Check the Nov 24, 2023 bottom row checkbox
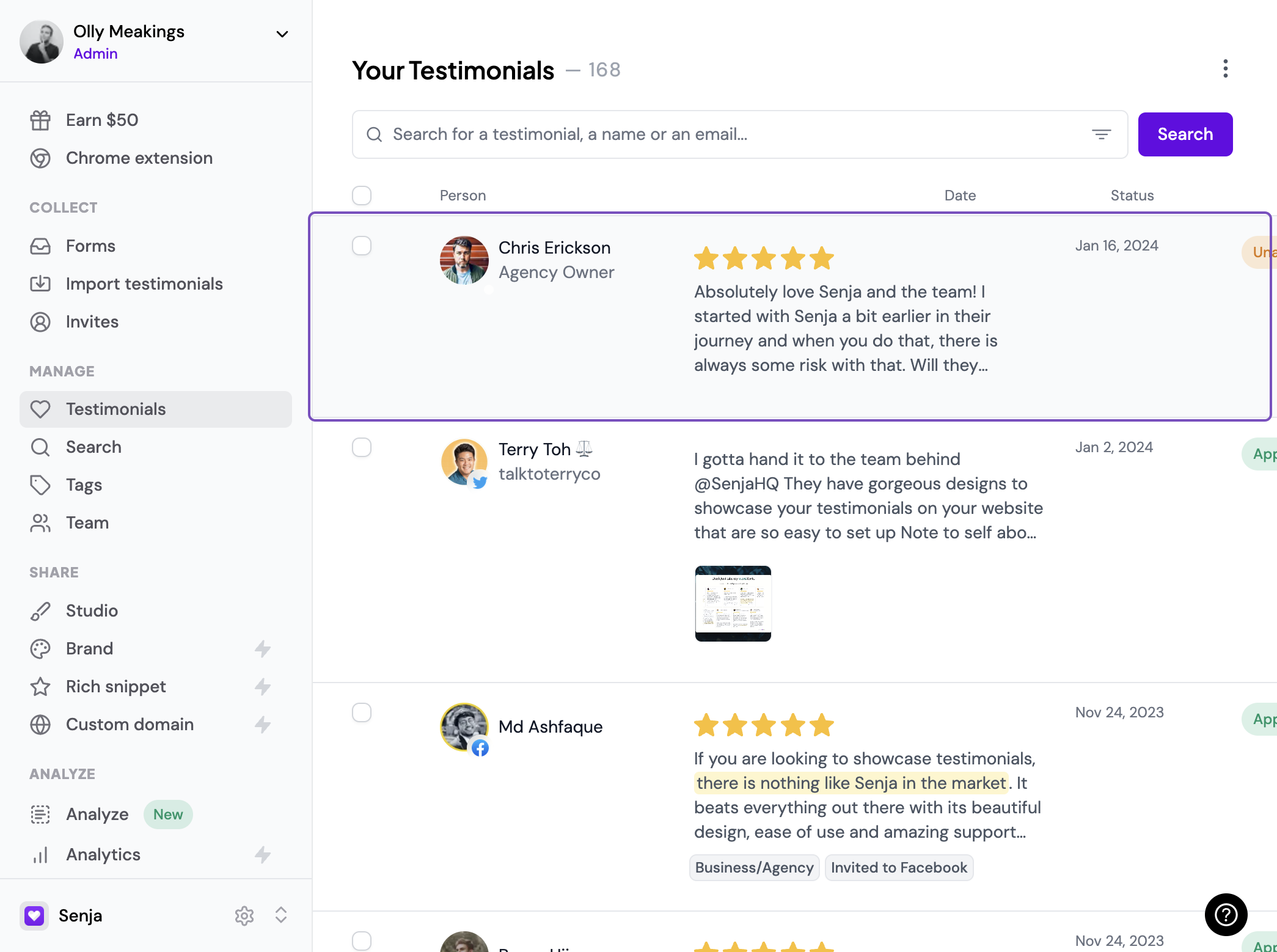This screenshot has width=1277, height=952. tap(362, 941)
